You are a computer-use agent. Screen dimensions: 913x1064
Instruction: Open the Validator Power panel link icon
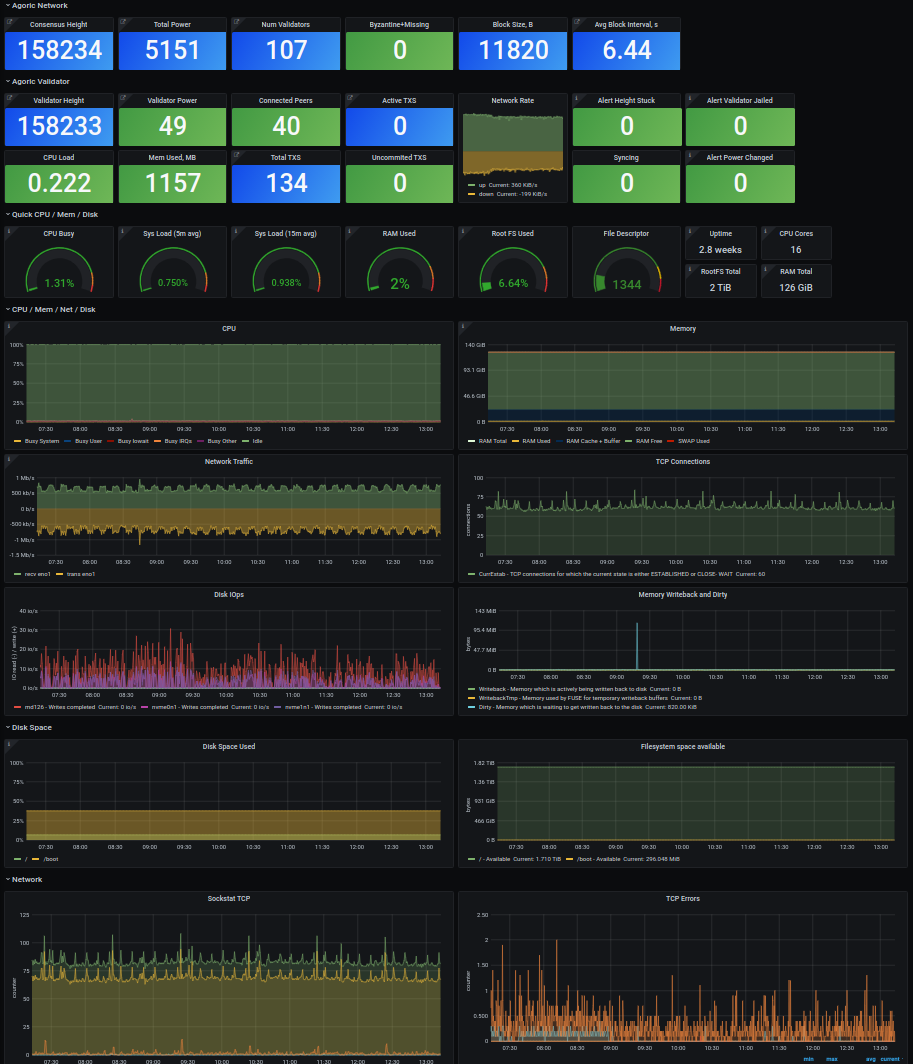[x=124, y=98]
